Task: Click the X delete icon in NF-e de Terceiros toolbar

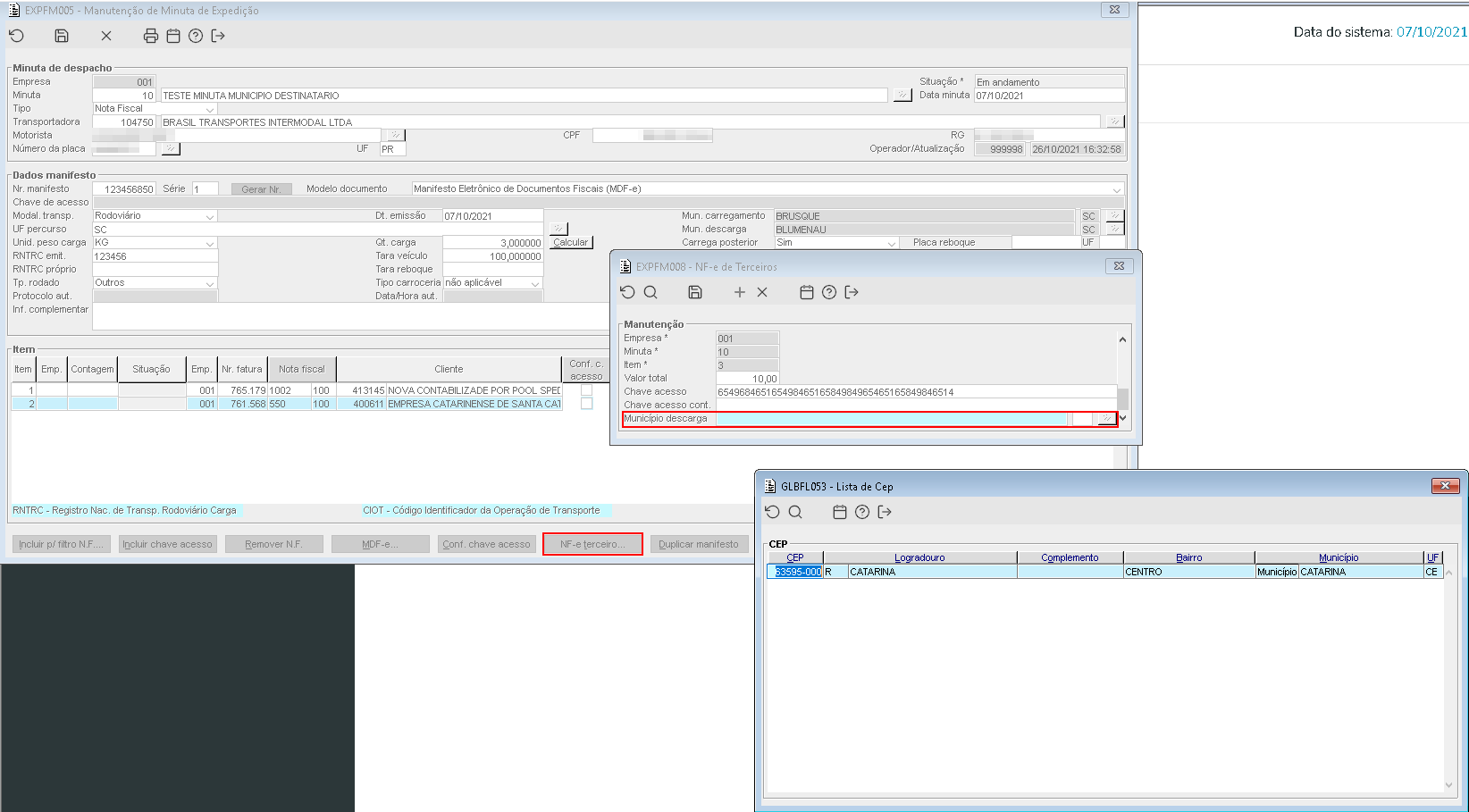Action: click(762, 292)
